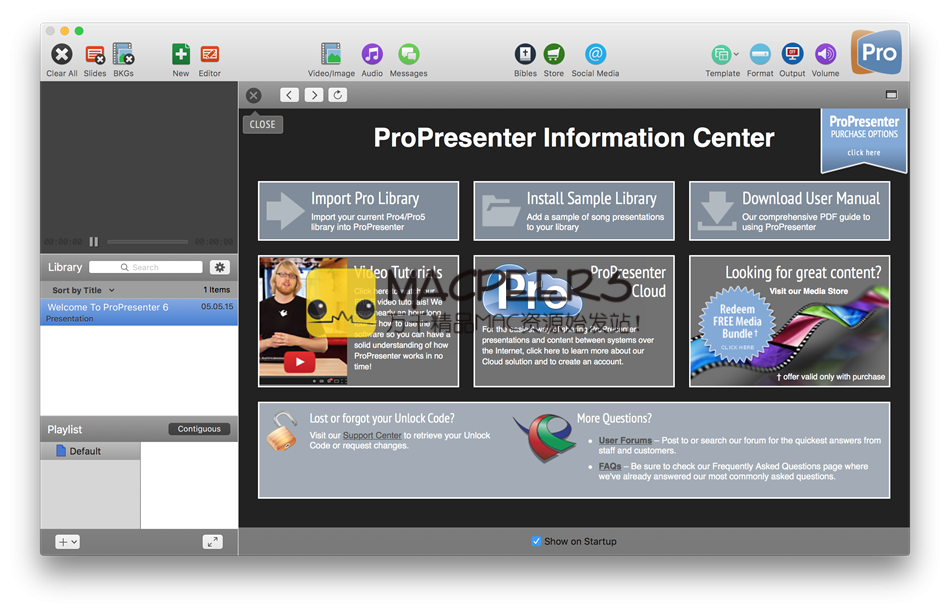Image resolution: width=950 pixels, height=612 pixels.
Task: Open Format options
Action: (760, 55)
